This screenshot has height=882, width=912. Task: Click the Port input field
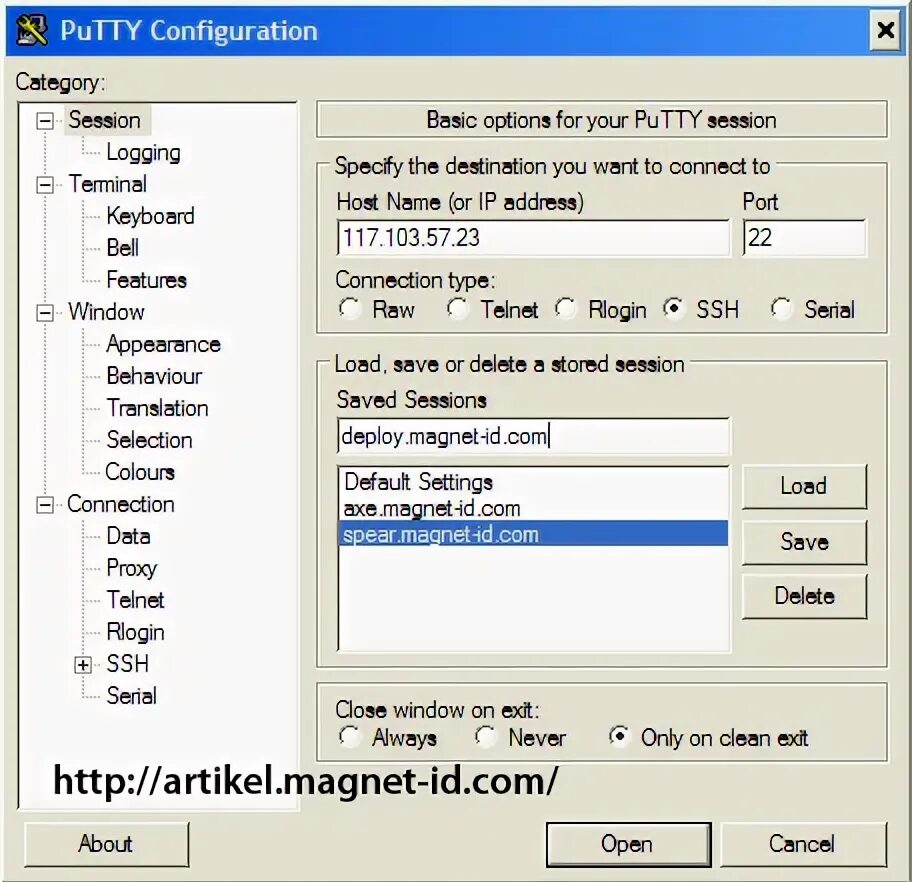pyautogui.click(x=804, y=237)
